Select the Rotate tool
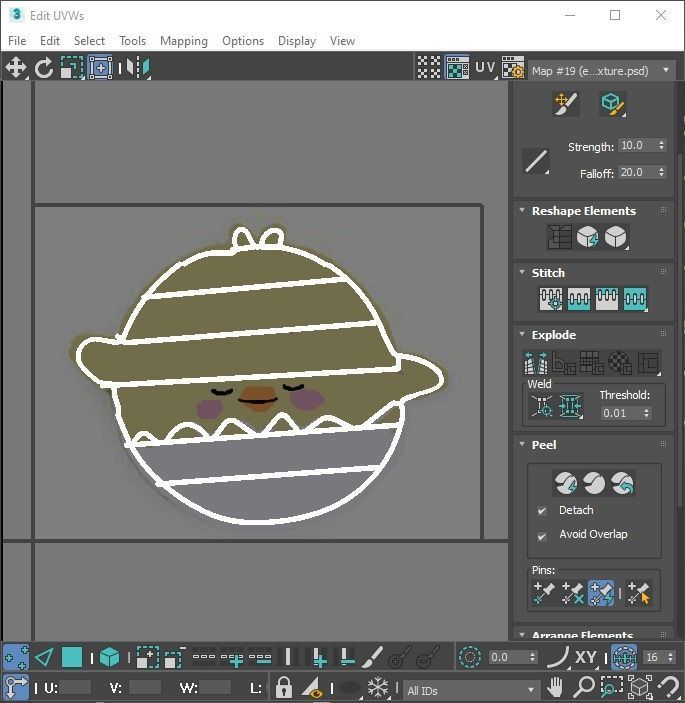This screenshot has height=703, width=685. coord(43,68)
